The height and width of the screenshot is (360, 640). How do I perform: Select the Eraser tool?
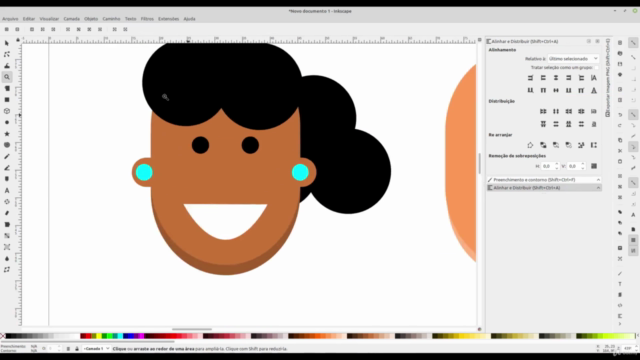pyautogui.click(x=7, y=213)
